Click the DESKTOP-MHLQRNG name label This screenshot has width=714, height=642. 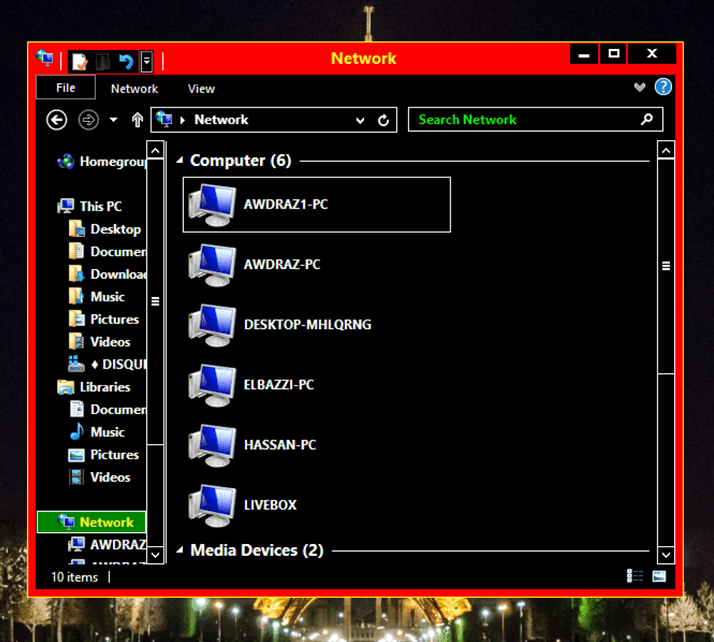click(307, 325)
